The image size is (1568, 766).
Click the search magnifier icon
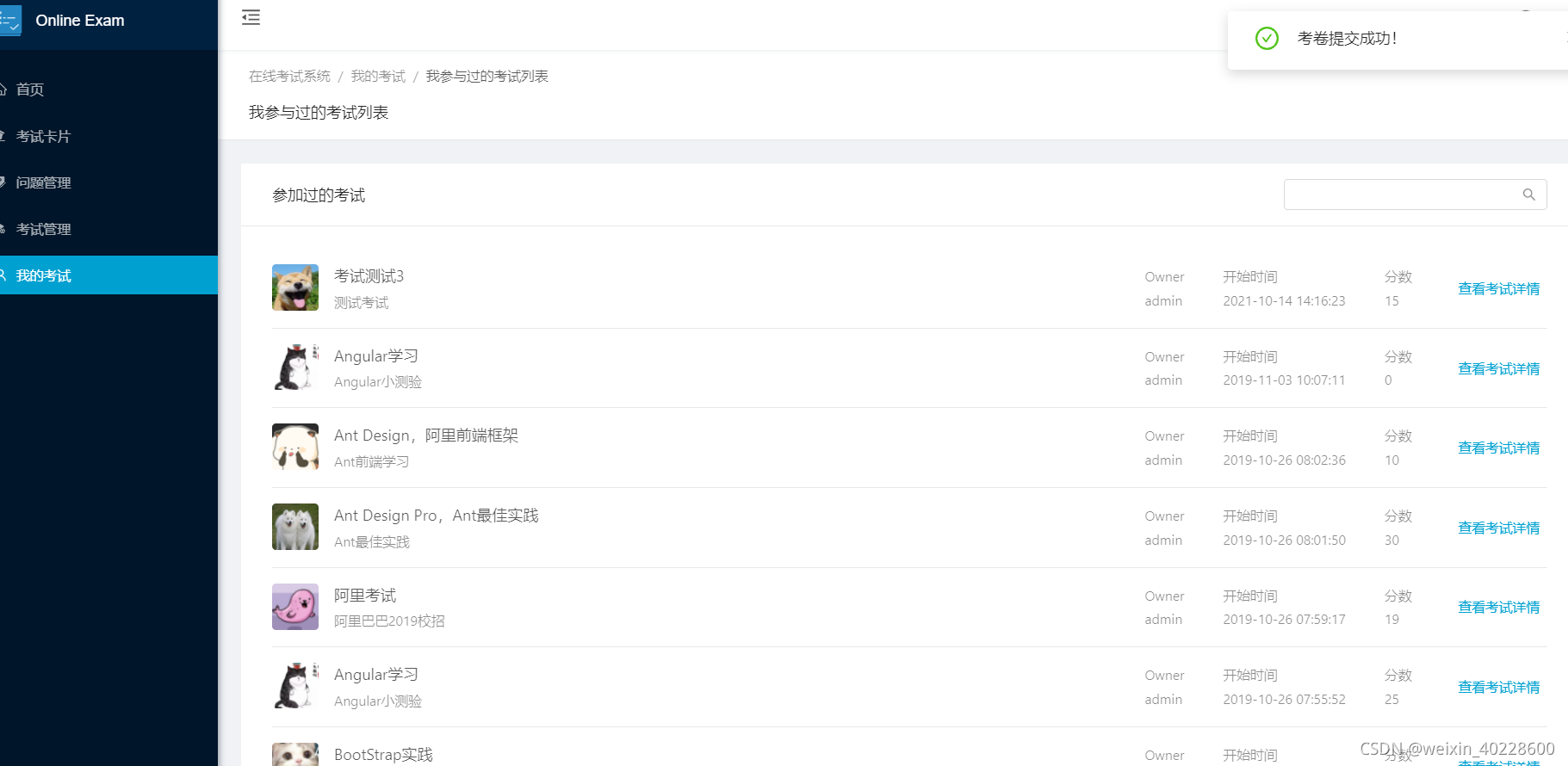pos(1528,195)
